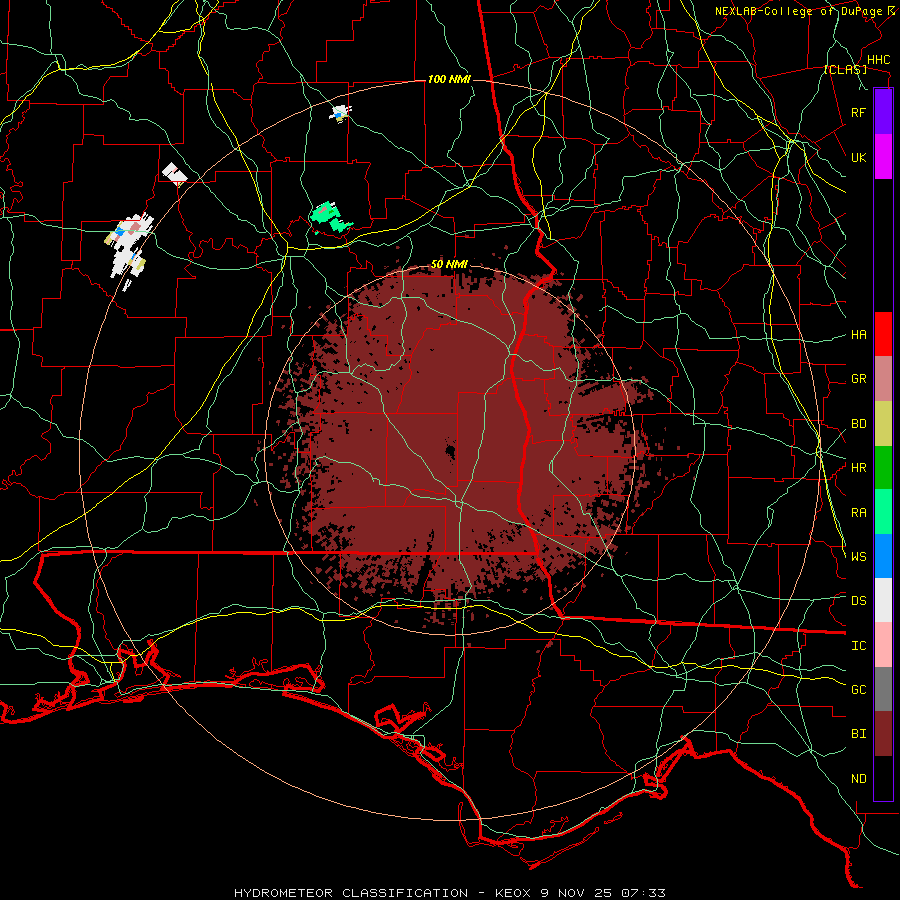Screen dimensions: 900x900
Task: Select the BD legend label
Action: click(858, 424)
